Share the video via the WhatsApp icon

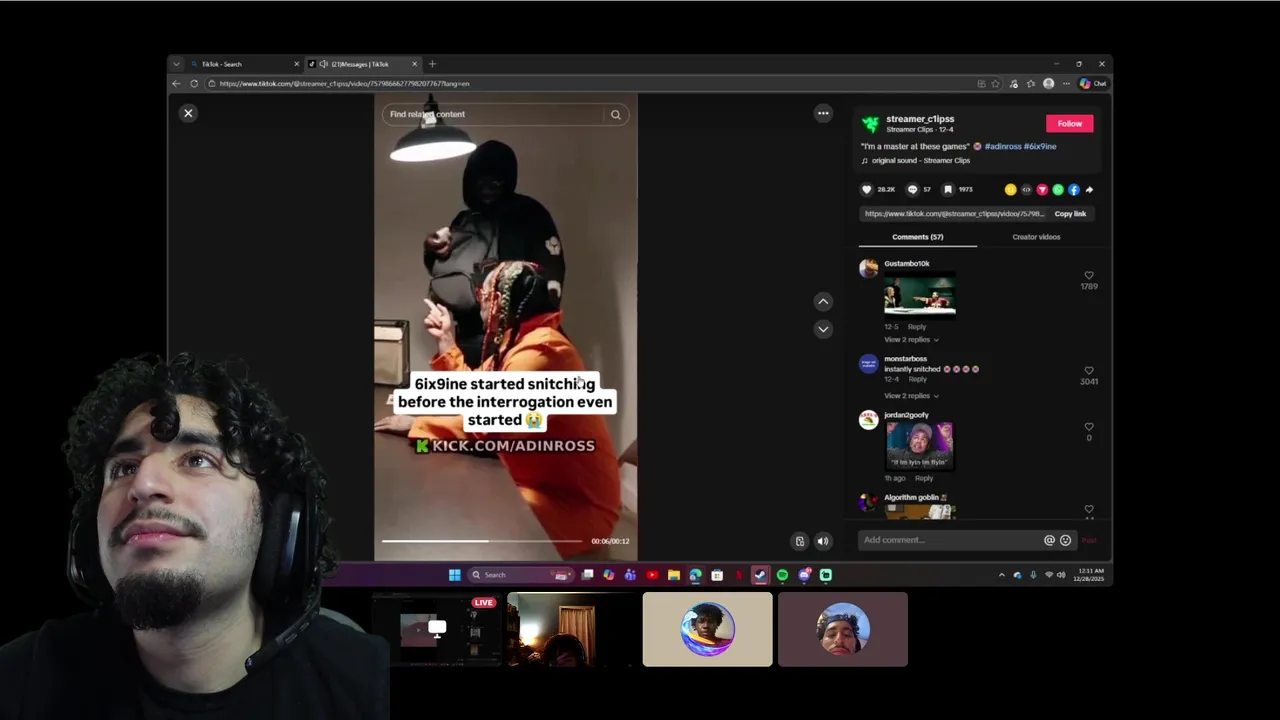click(1058, 189)
